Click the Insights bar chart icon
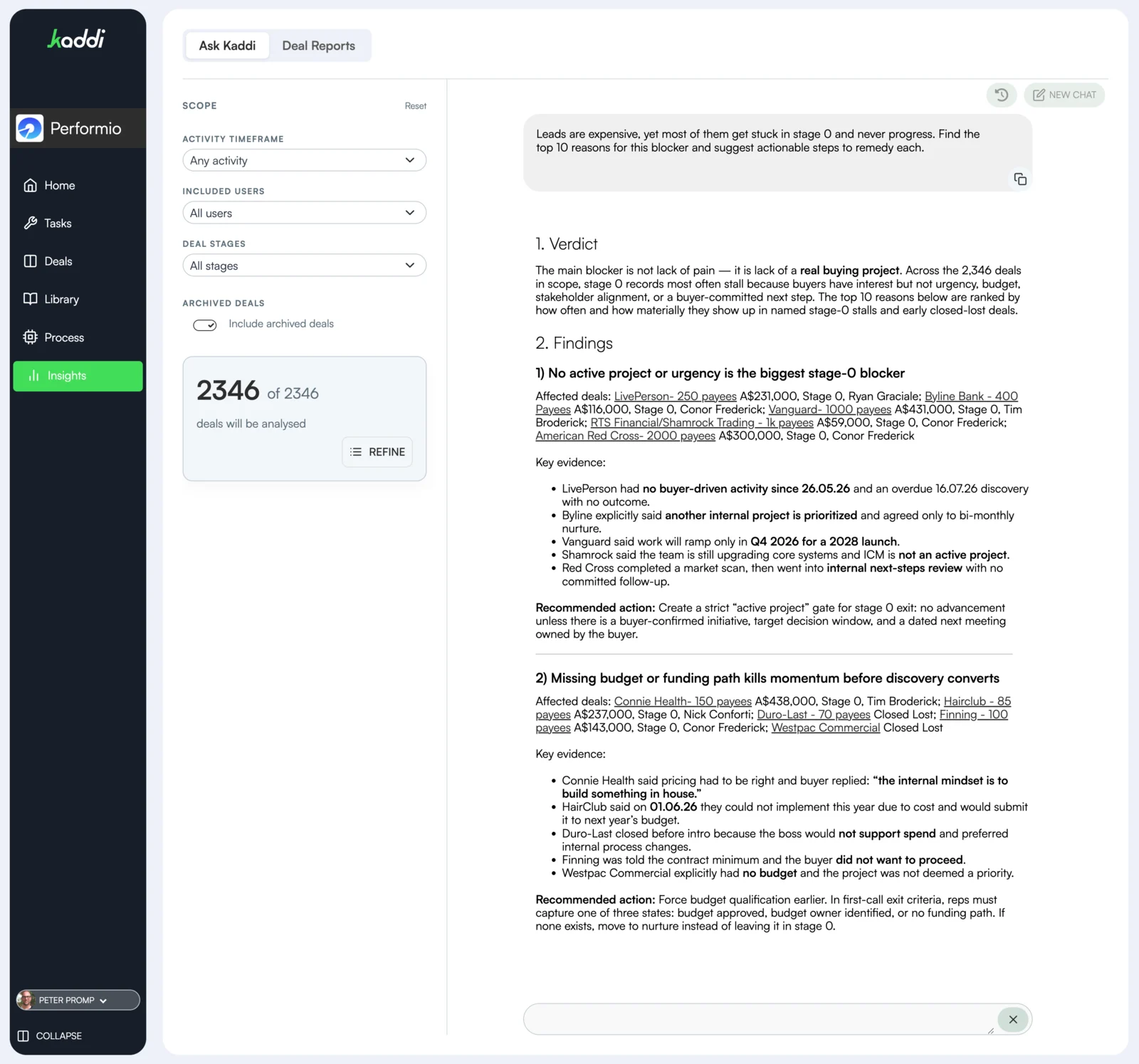The image size is (1139, 1064). click(33, 376)
